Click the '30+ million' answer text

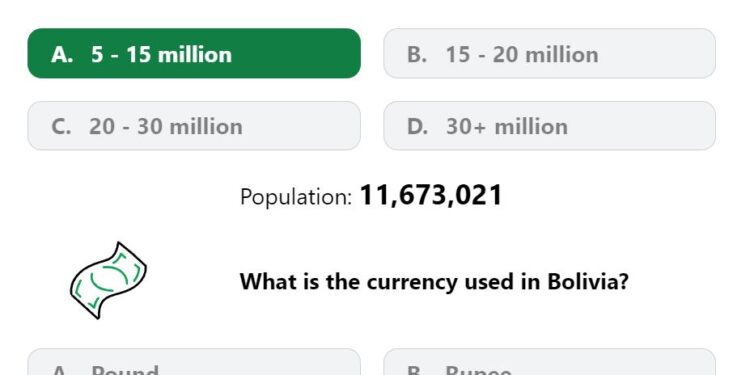(507, 127)
